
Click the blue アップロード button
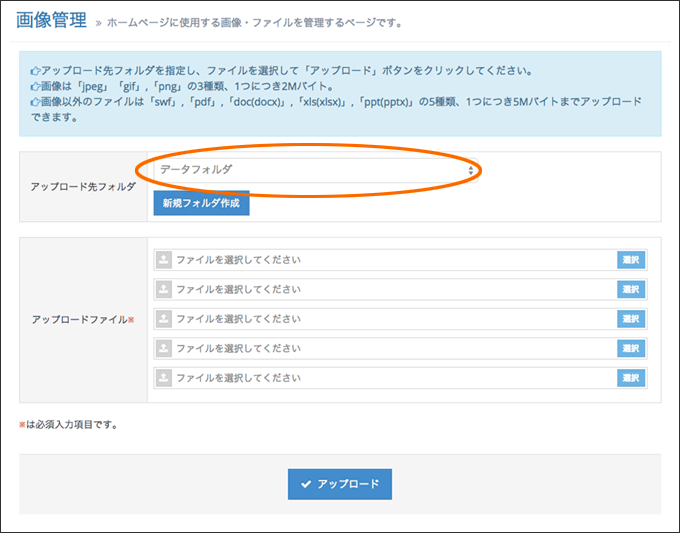(x=340, y=484)
